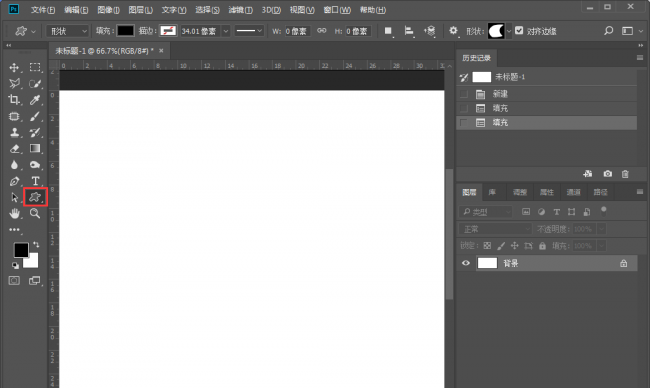Toggle lock image pixels brush icon
Screen dimensions: 650x388
coord(501,246)
